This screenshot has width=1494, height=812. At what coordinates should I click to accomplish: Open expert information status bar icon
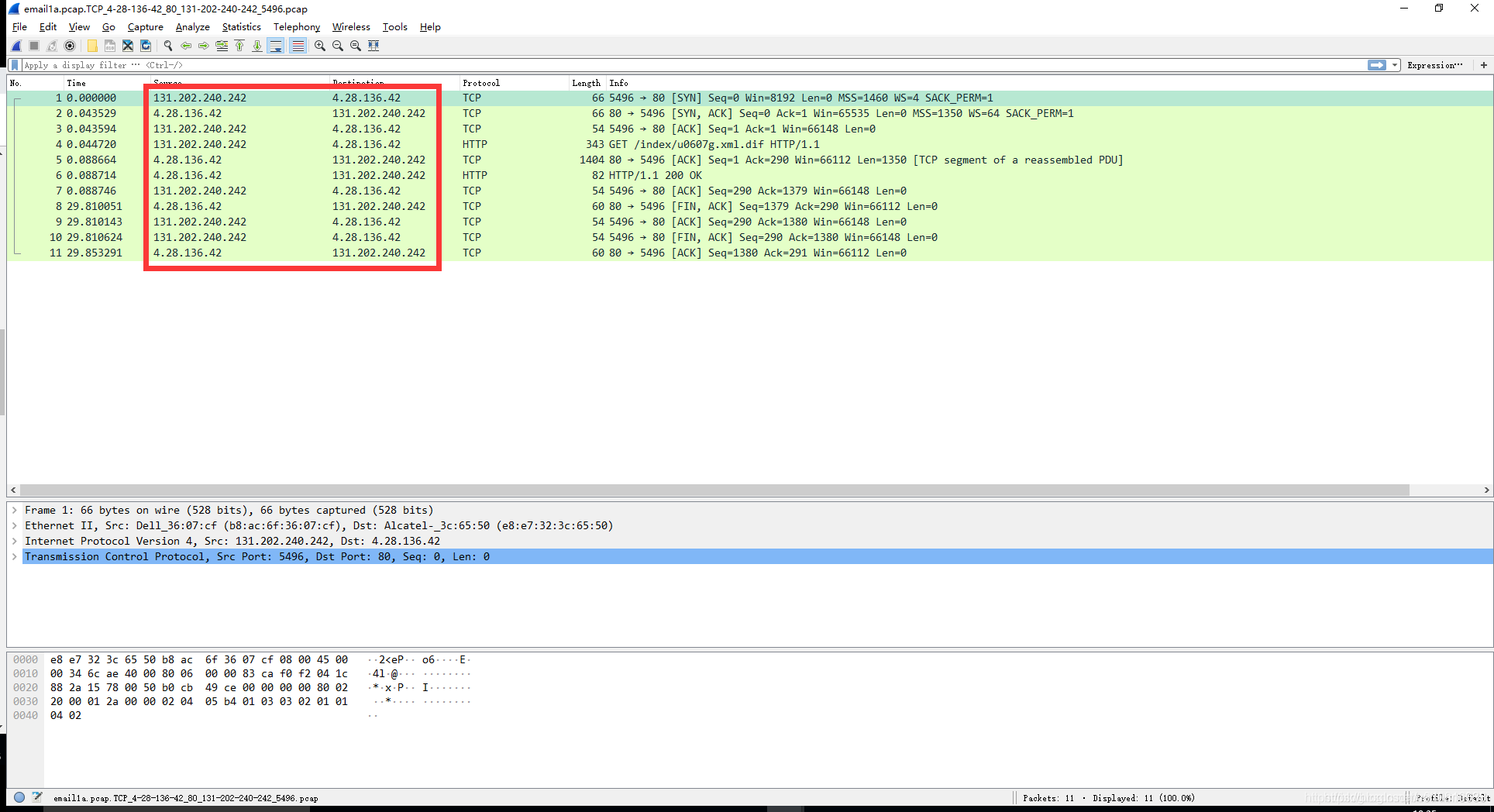coord(19,797)
